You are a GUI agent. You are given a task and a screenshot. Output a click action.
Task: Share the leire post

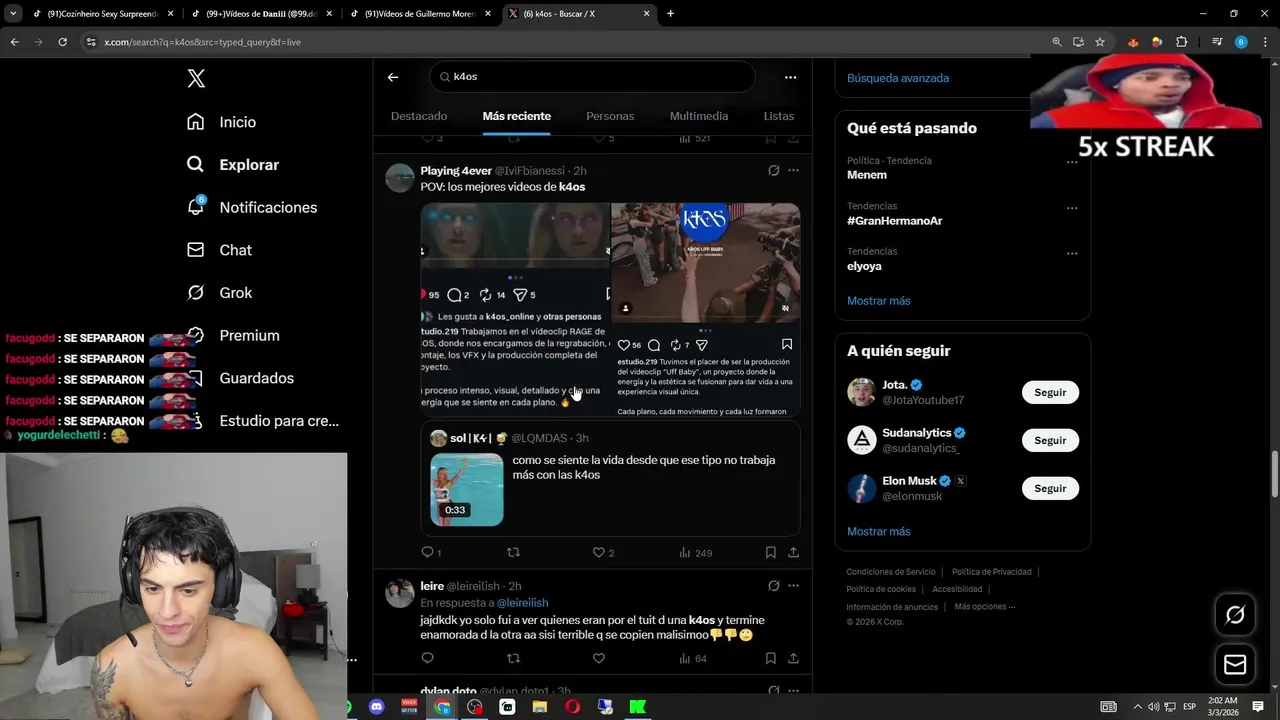[x=793, y=658]
